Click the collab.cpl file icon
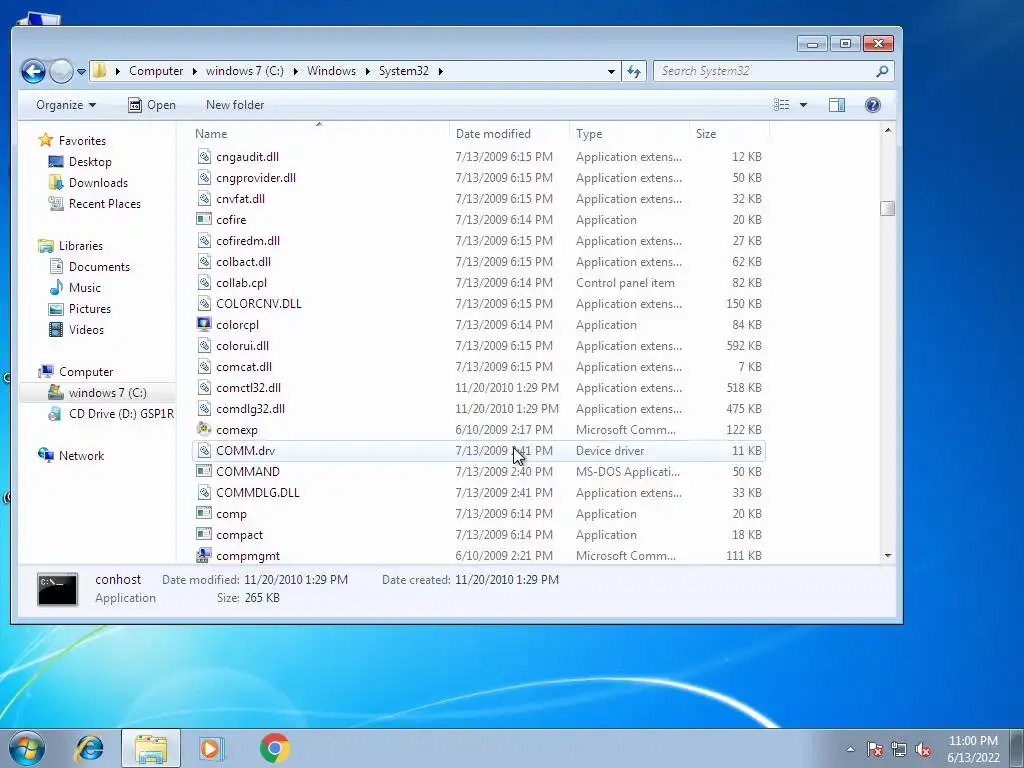Screen dimensions: 1024x768 point(204,283)
